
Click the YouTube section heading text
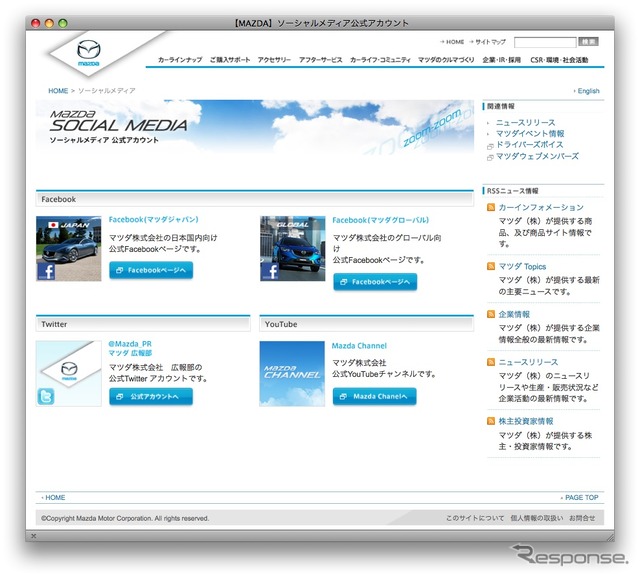coord(281,324)
